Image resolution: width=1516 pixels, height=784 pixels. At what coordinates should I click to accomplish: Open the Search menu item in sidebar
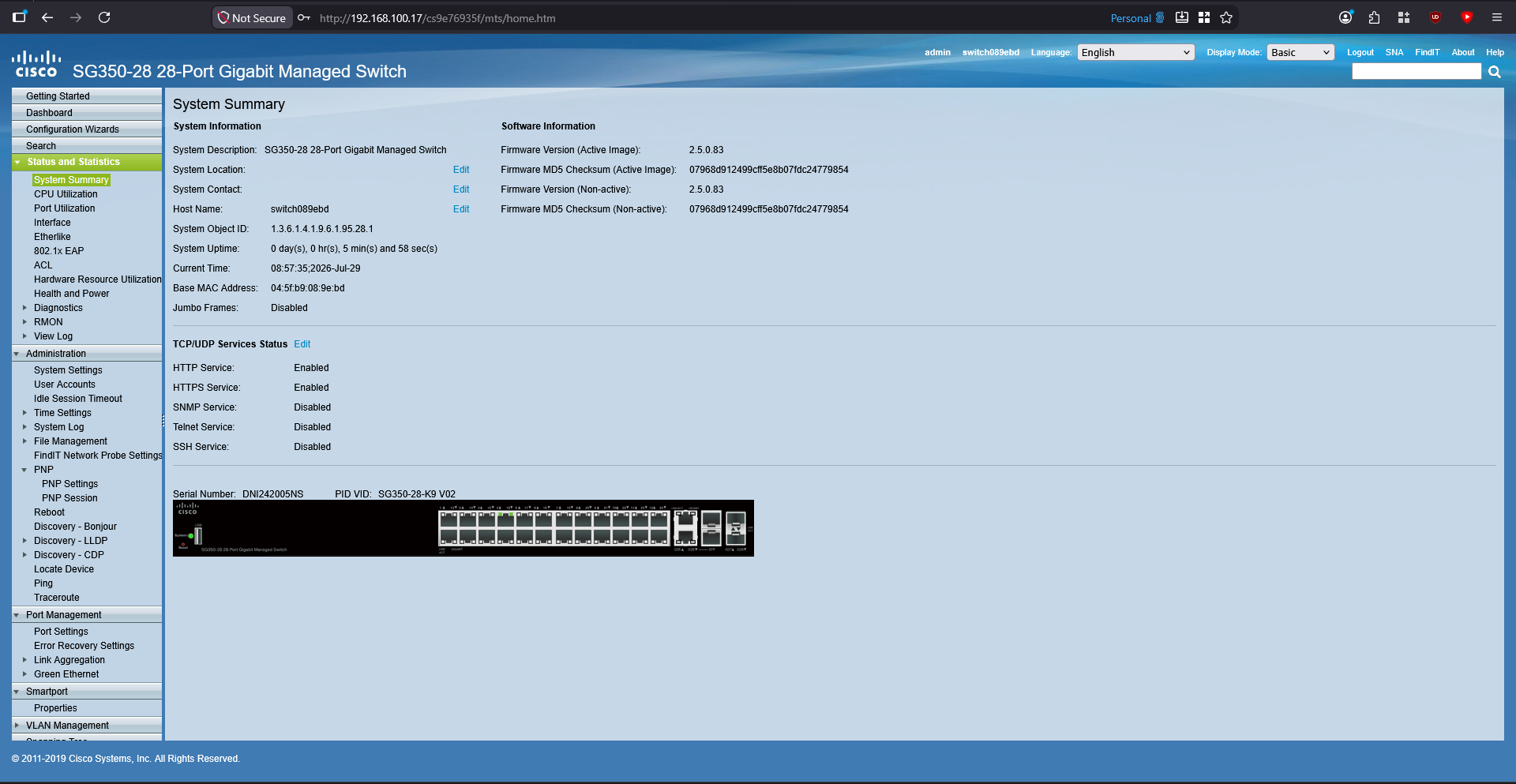click(87, 146)
